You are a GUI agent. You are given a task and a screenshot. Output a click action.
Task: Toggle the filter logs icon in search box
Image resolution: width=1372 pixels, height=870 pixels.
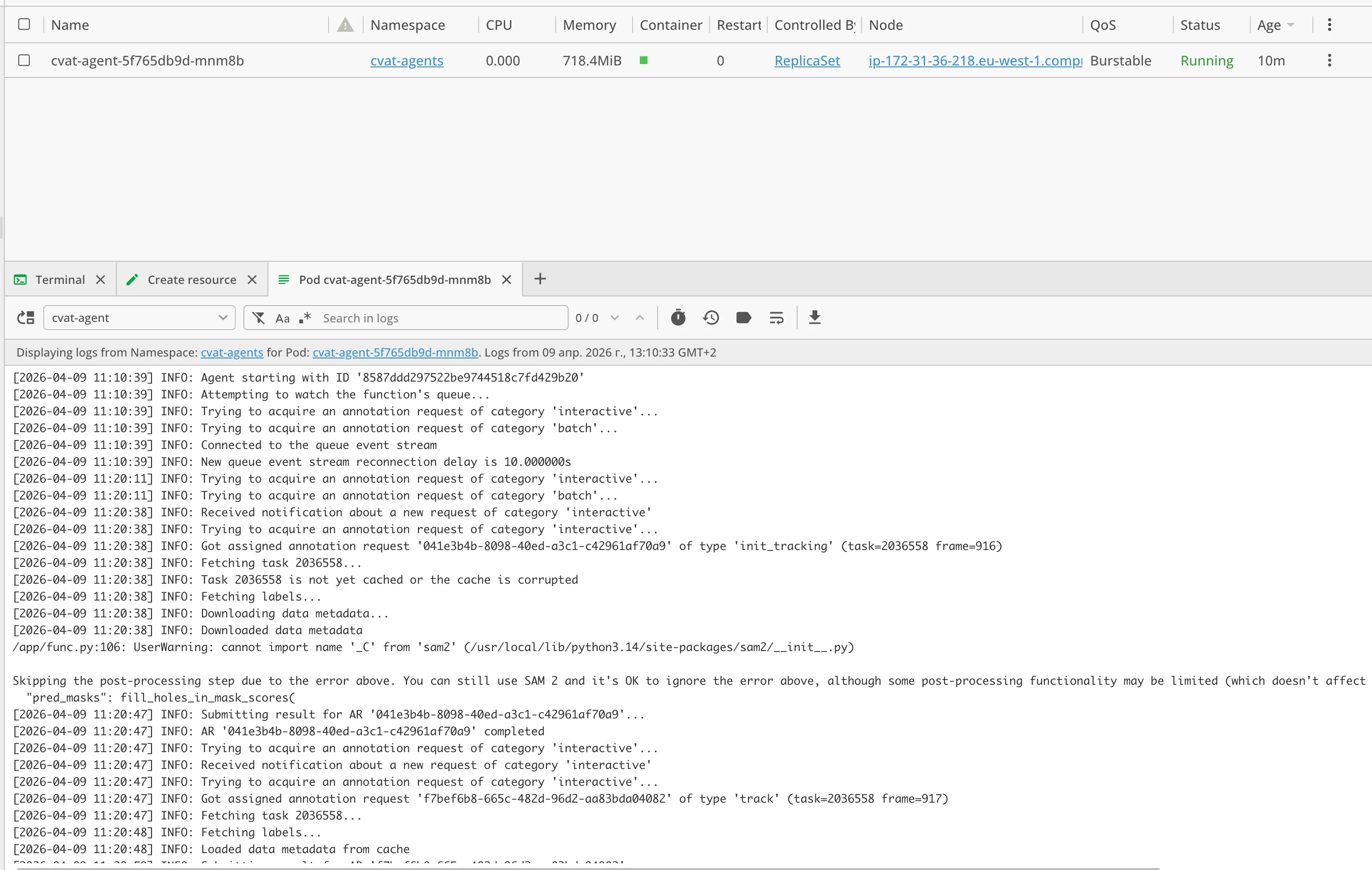coord(259,318)
